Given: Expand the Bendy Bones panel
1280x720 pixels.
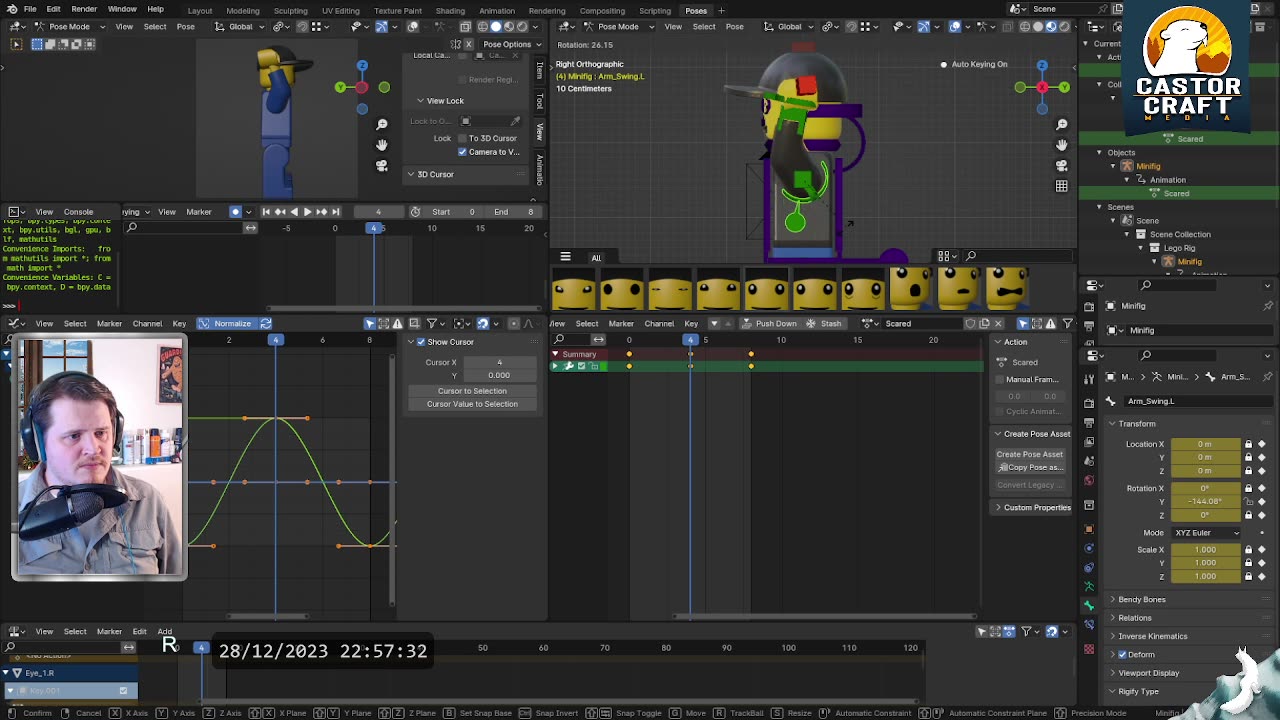Looking at the screenshot, I should coord(1141,600).
